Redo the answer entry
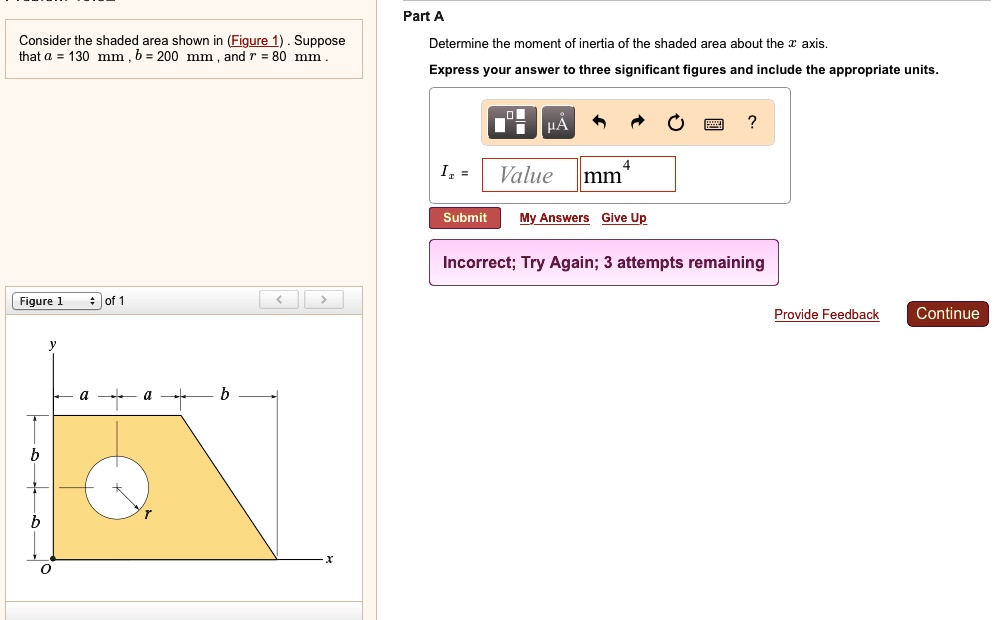The width and height of the screenshot is (995, 620). [637, 121]
